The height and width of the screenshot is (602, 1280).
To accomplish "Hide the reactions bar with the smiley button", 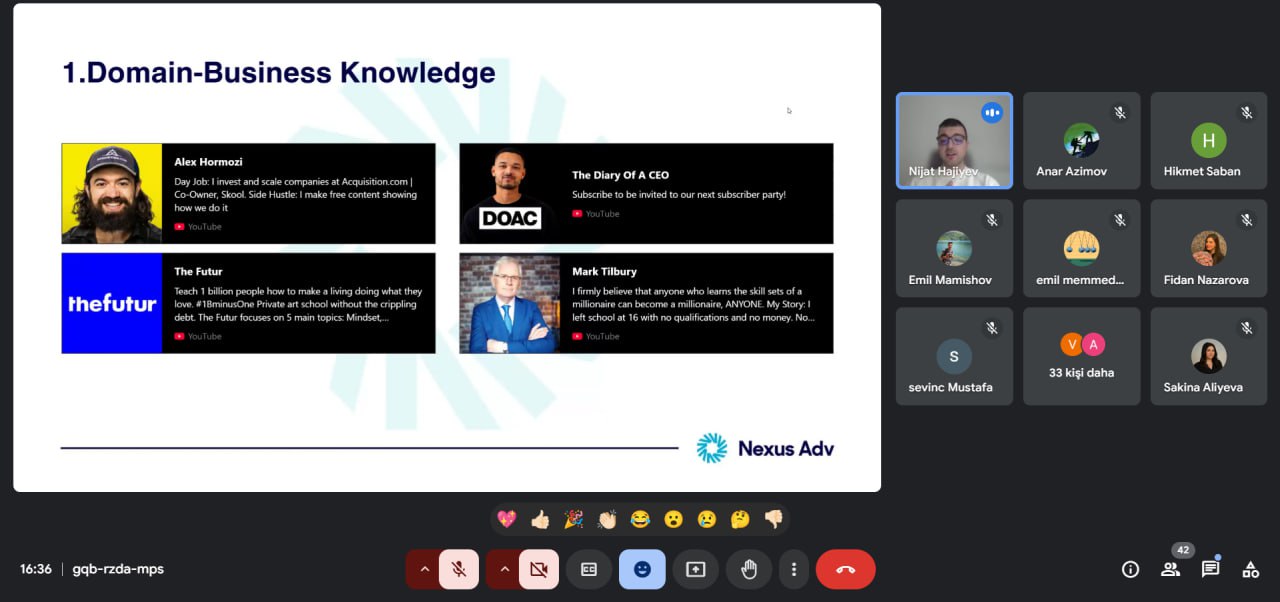I will click(x=642, y=569).
